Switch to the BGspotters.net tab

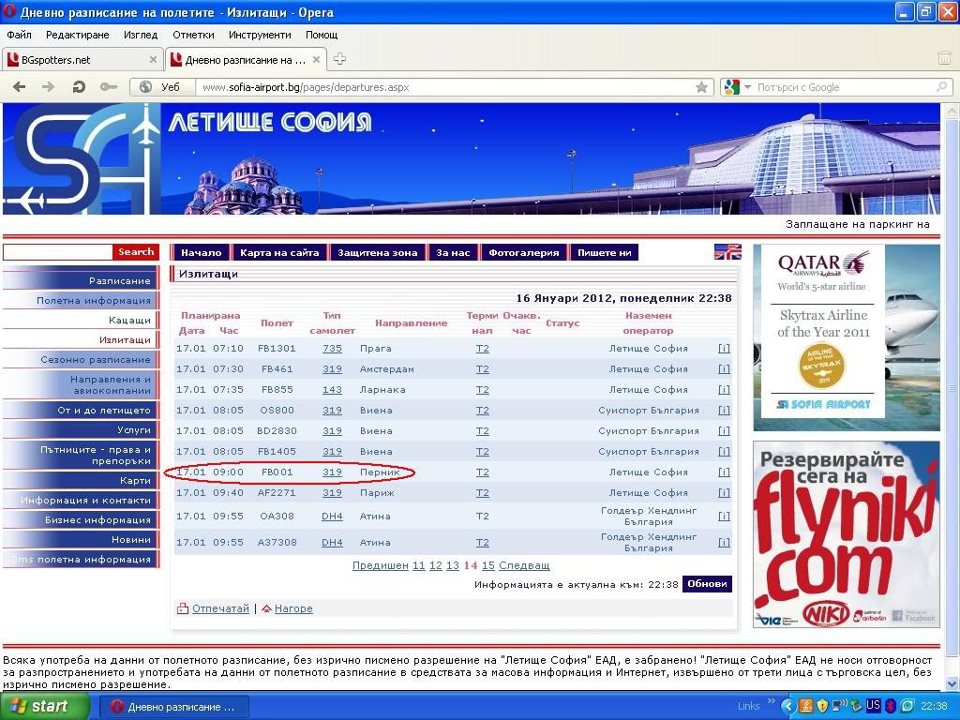(80, 59)
